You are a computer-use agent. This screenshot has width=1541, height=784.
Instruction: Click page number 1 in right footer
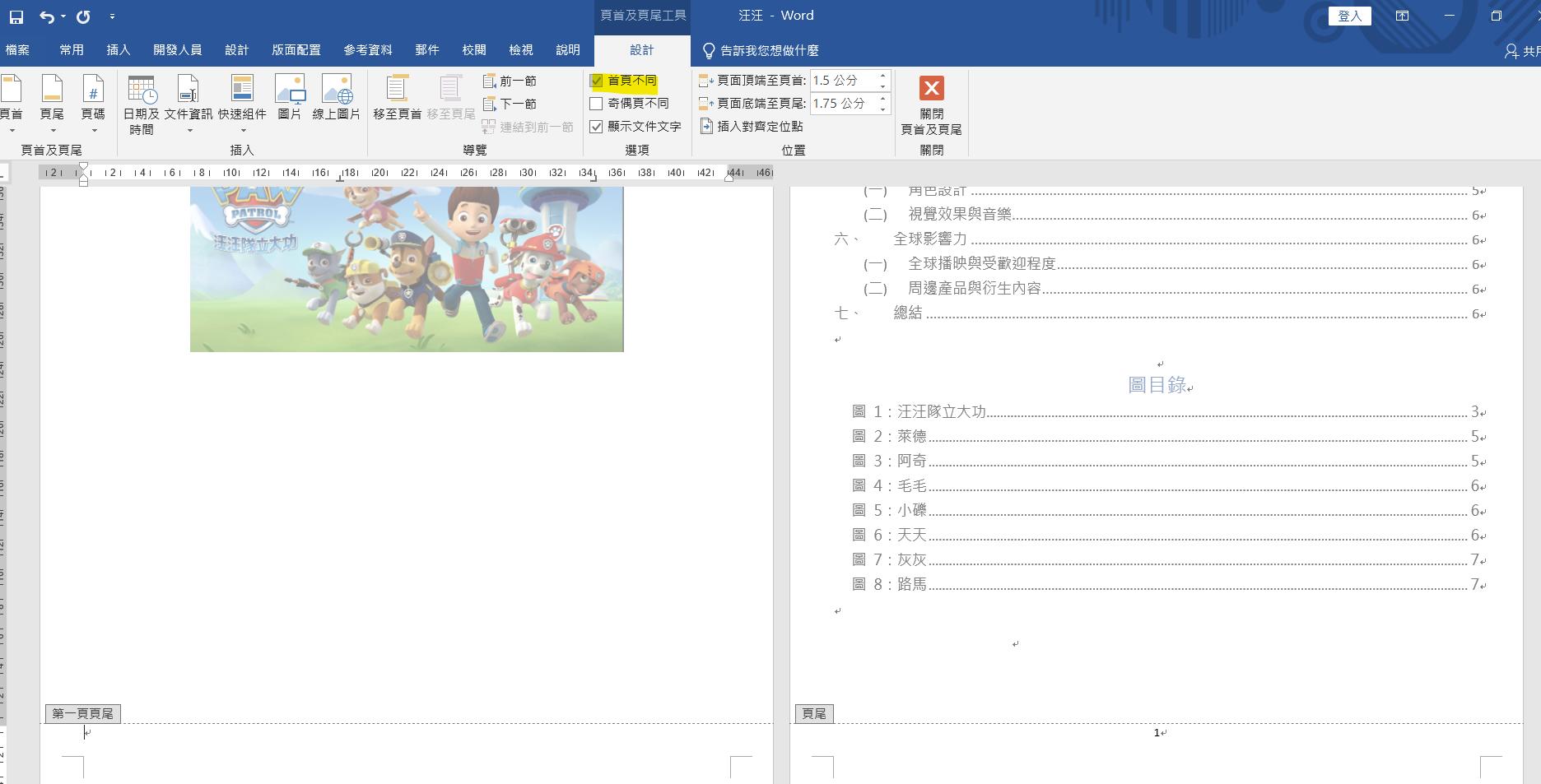click(x=1157, y=732)
